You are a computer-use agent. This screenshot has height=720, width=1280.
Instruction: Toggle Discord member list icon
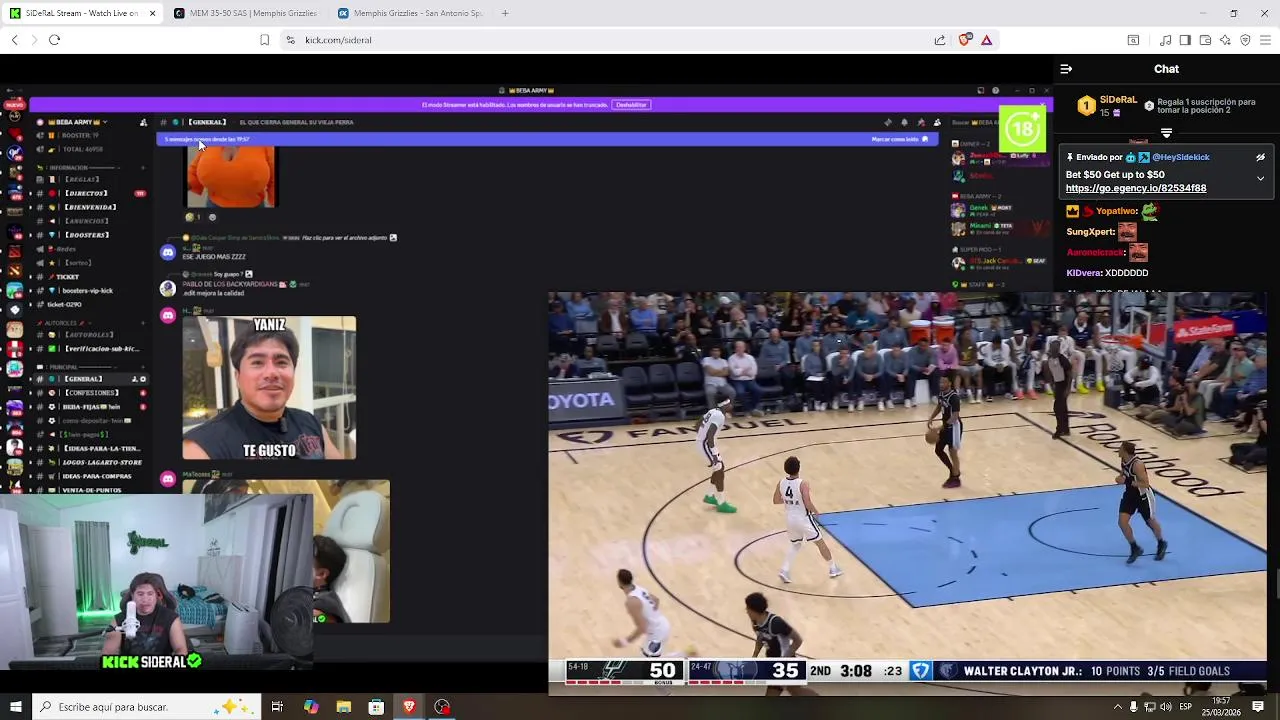pos(937,122)
